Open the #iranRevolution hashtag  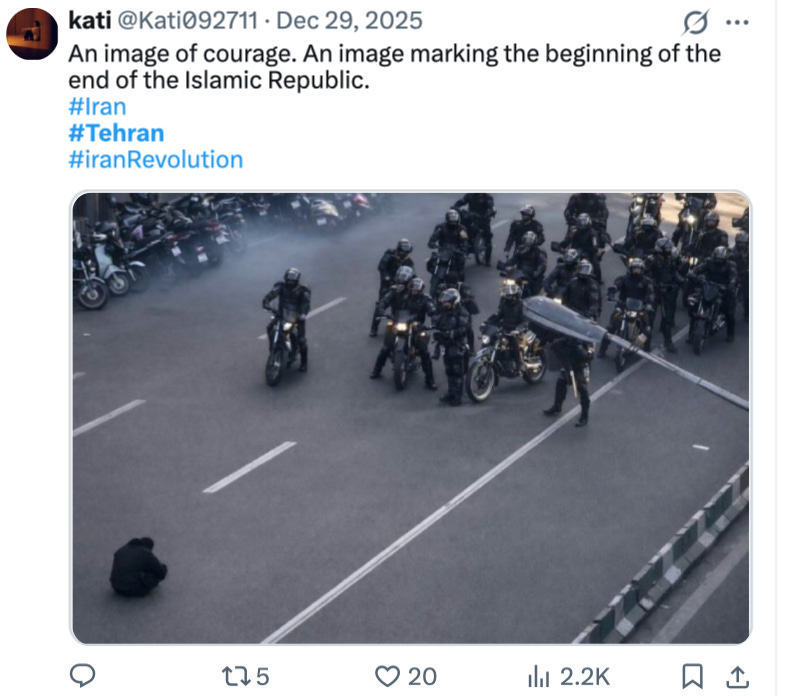[x=154, y=159]
